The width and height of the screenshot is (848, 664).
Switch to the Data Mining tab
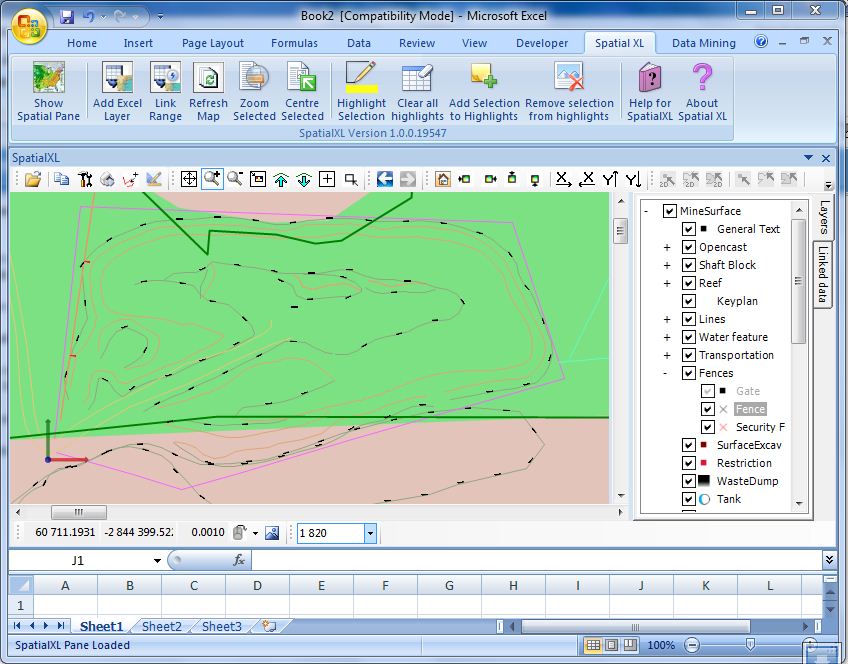point(703,43)
